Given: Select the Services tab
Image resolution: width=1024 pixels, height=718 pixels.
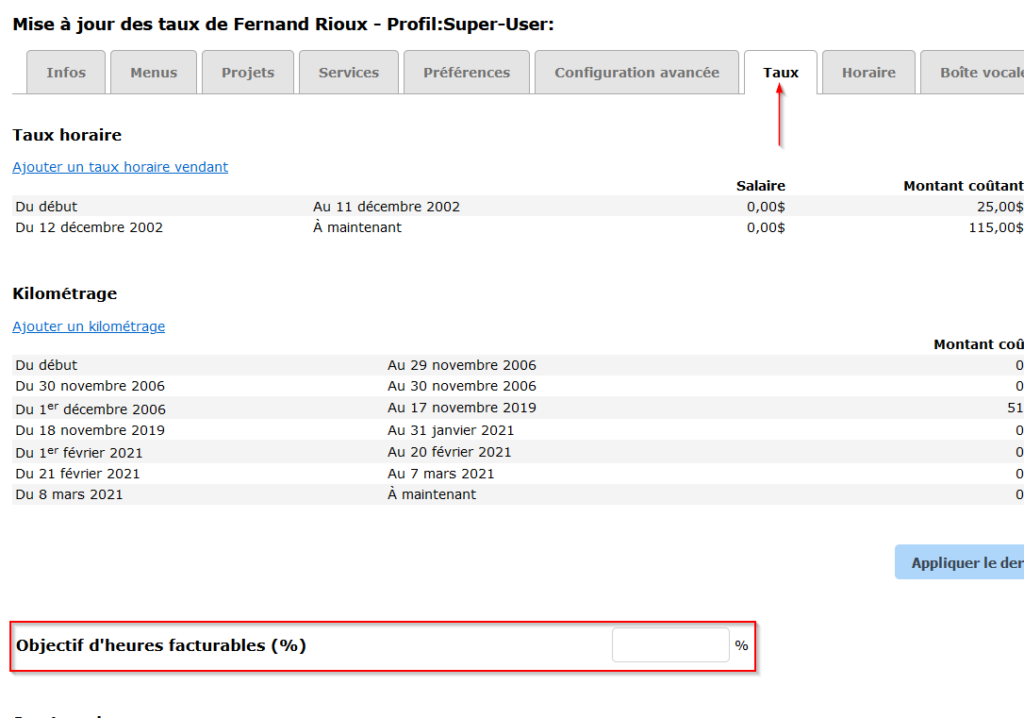Looking at the screenshot, I should click(x=348, y=73).
